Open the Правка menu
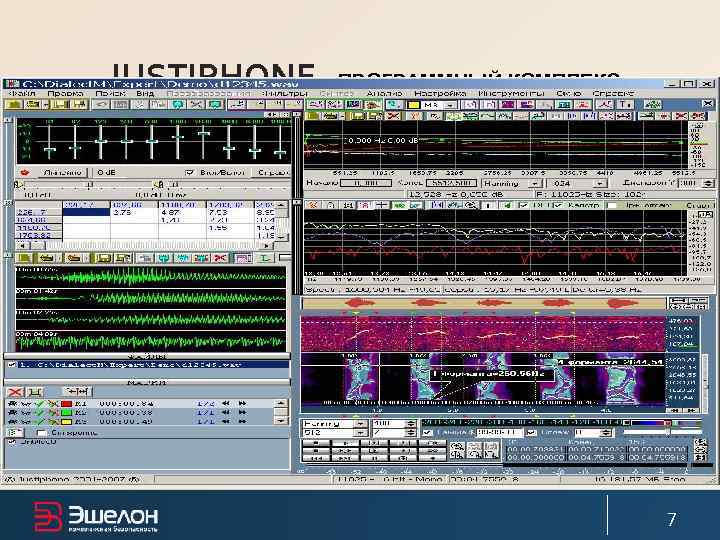The width and height of the screenshot is (720, 540). coord(65,93)
